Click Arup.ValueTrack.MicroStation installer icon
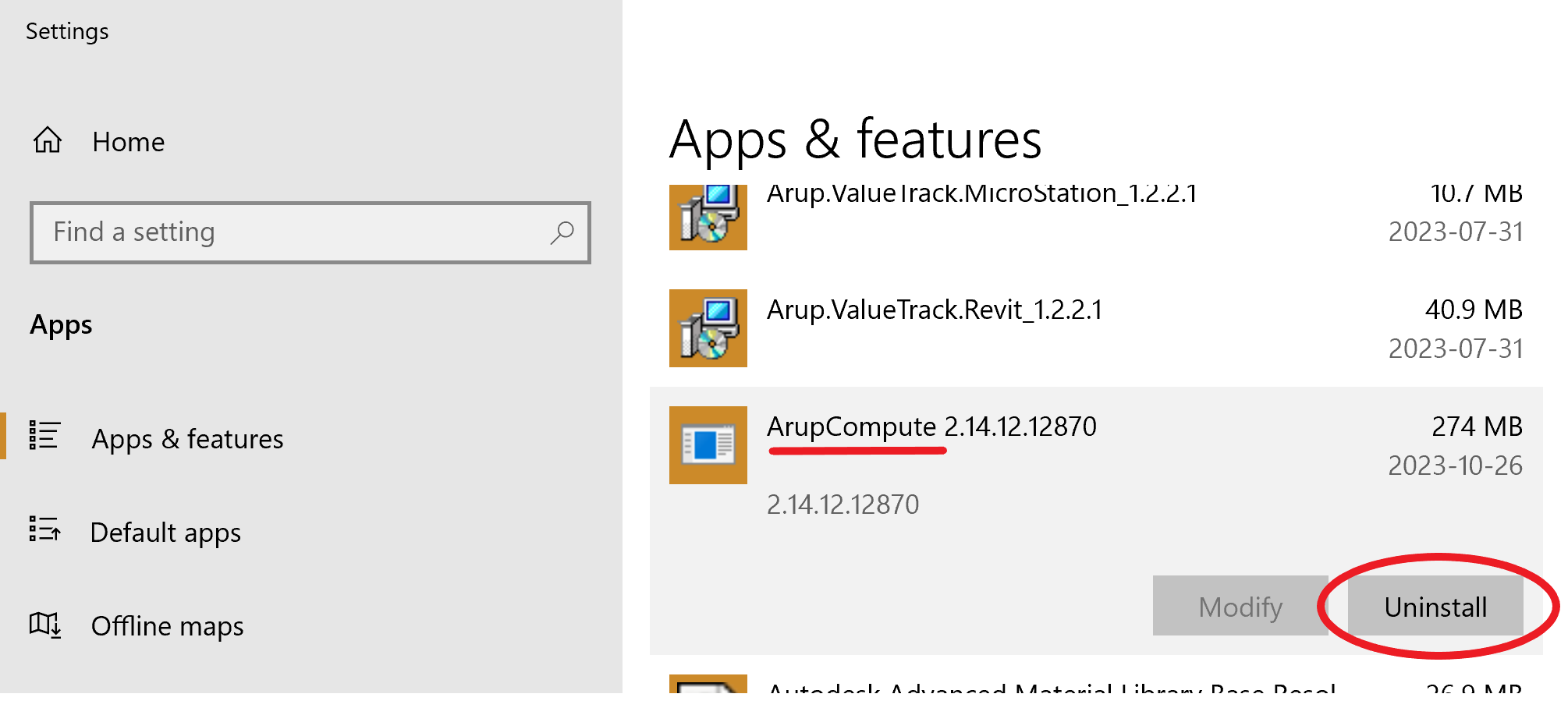The height and width of the screenshot is (708, 1568). click(708, 217)
